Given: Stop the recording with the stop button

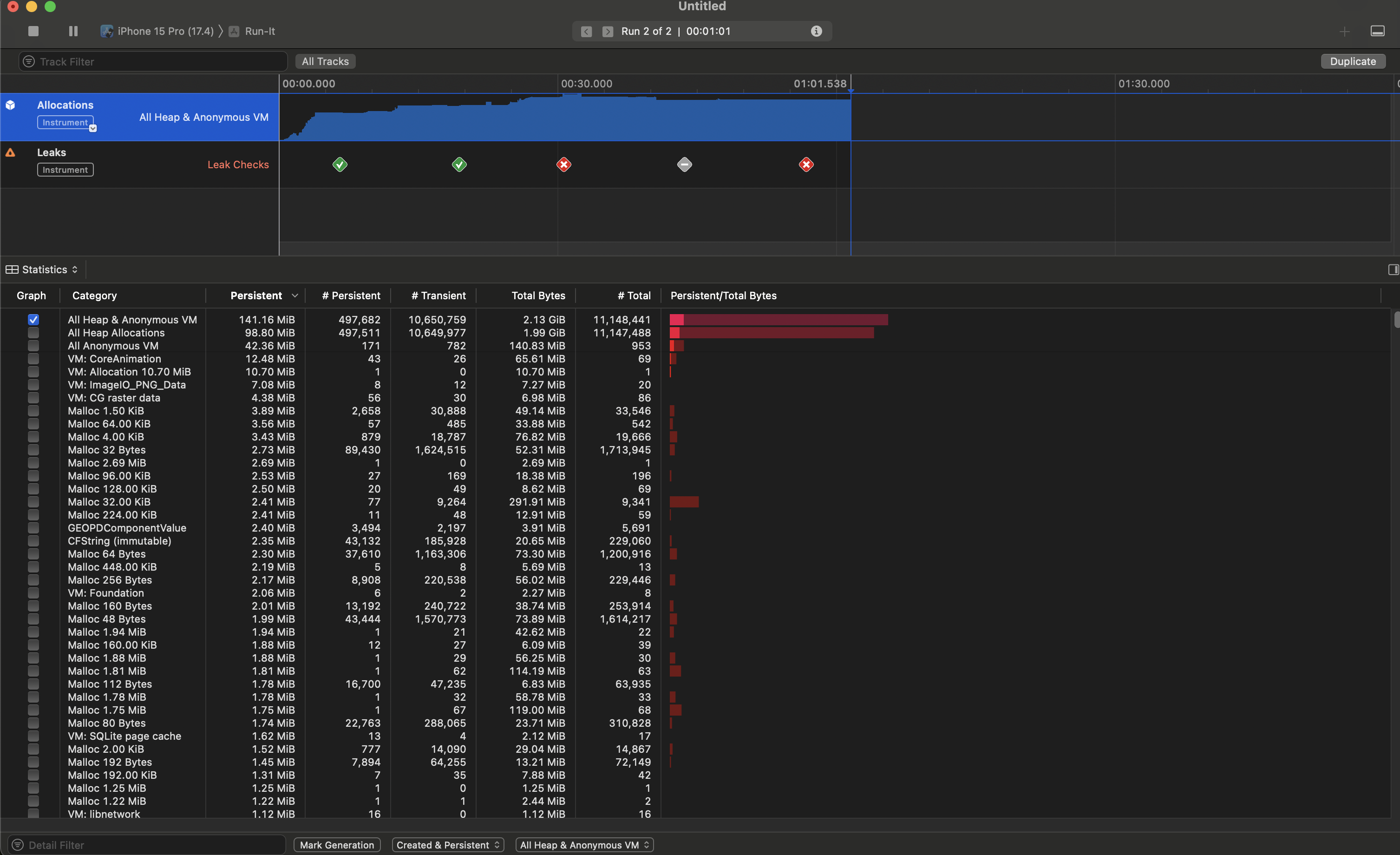Looking at the screenshot, I should point(33,31).
